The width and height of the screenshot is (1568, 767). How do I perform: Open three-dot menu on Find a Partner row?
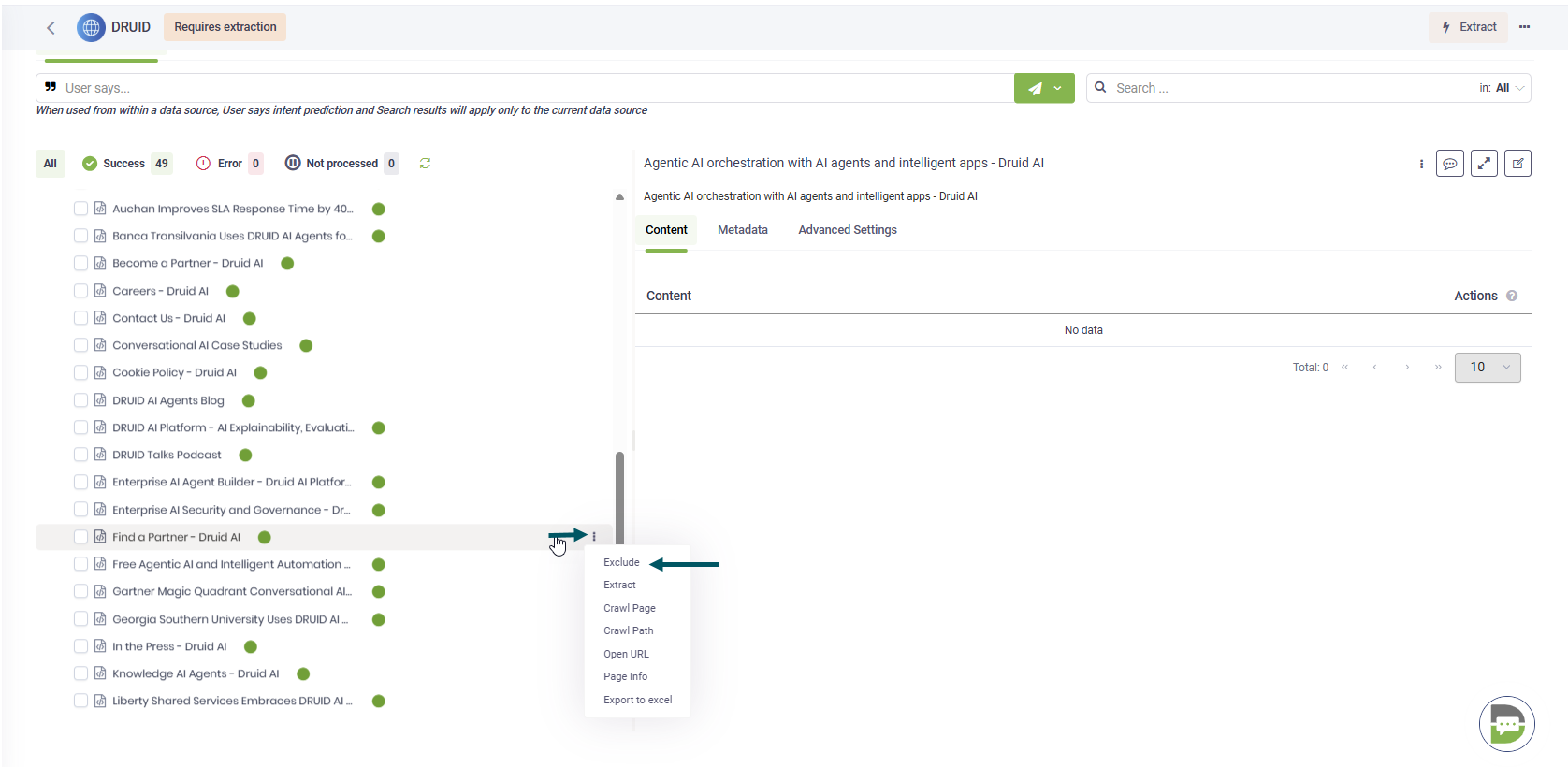(x=594, y=537)
